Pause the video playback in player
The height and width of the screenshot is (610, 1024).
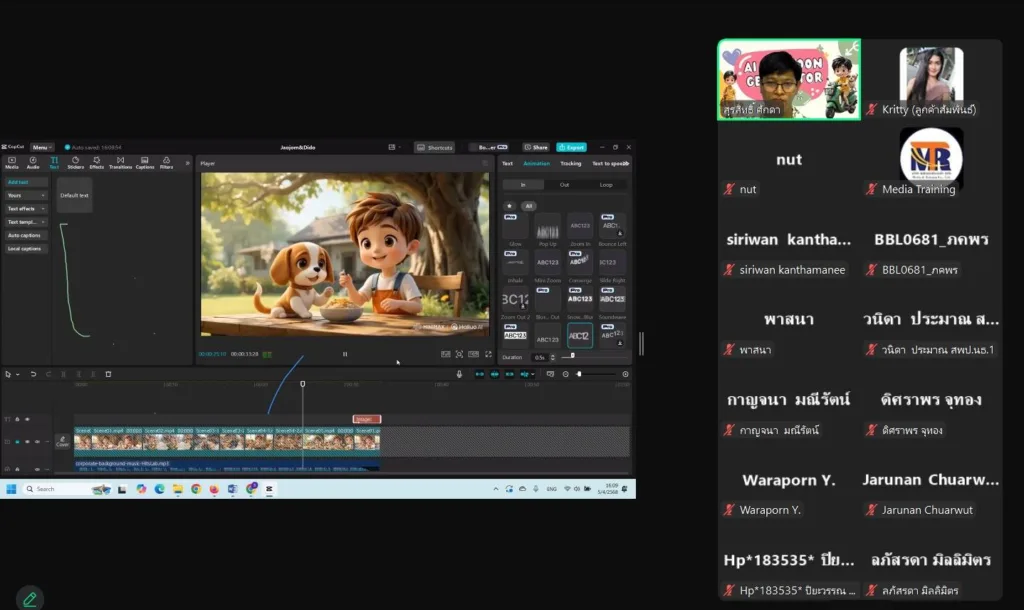(345, 354)
